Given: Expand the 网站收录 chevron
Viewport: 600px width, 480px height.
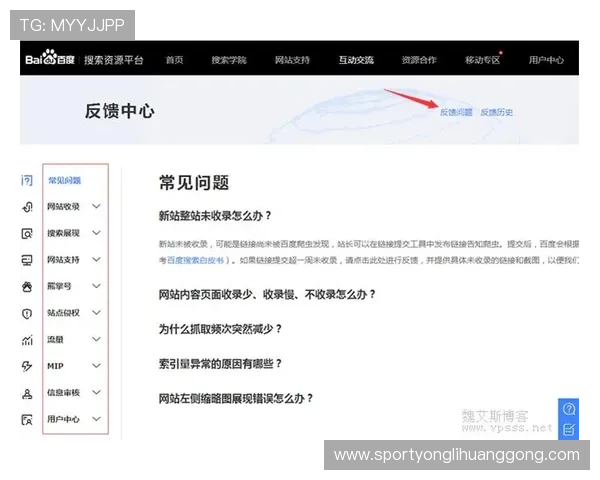Looking at the screenshot, I should click(96, 206).
